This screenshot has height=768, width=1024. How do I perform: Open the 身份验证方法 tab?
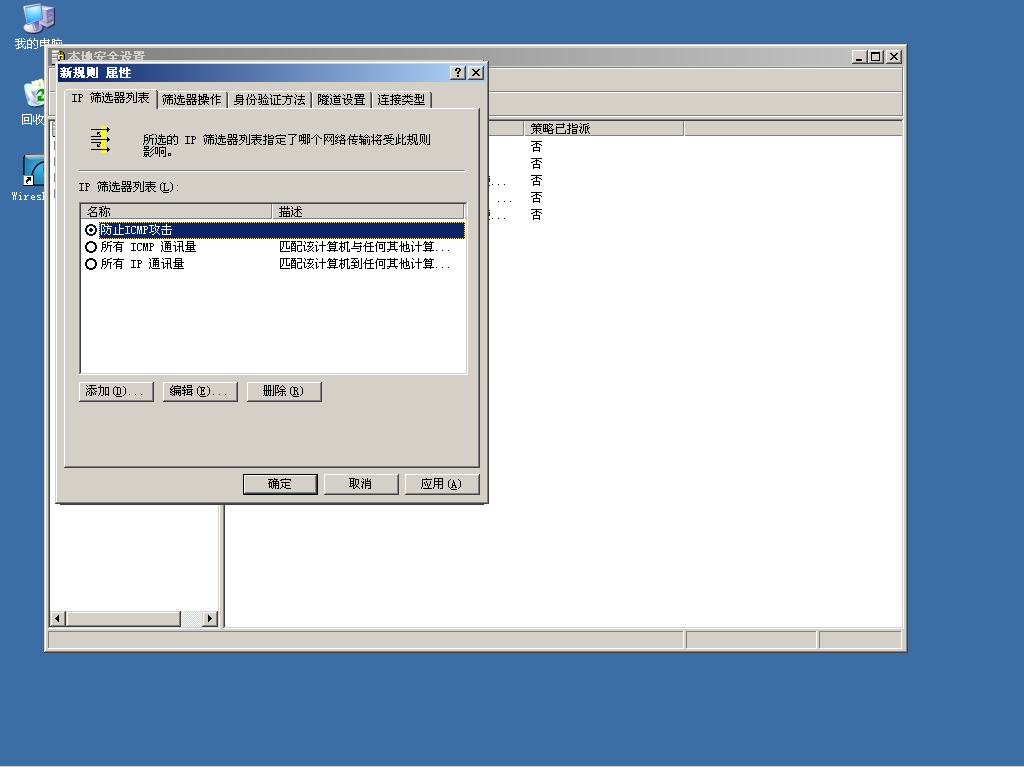click(x=269, y=100)
